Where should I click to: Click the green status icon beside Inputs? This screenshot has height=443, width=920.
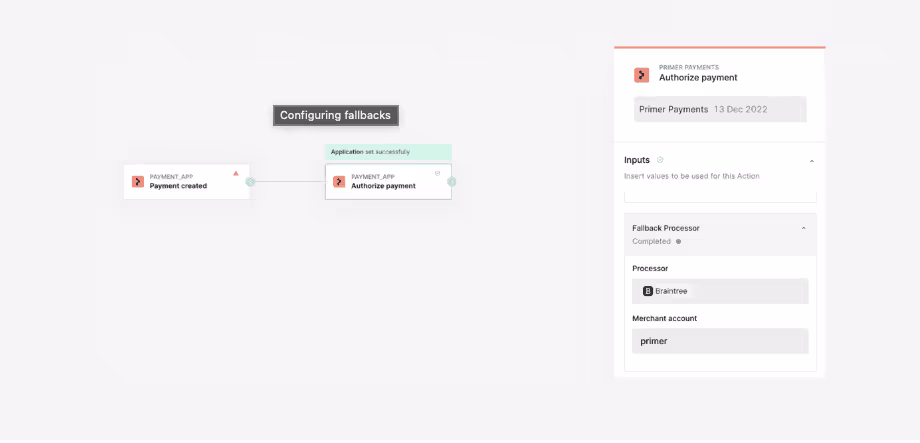pyautogui.click(x=660, y=160)
